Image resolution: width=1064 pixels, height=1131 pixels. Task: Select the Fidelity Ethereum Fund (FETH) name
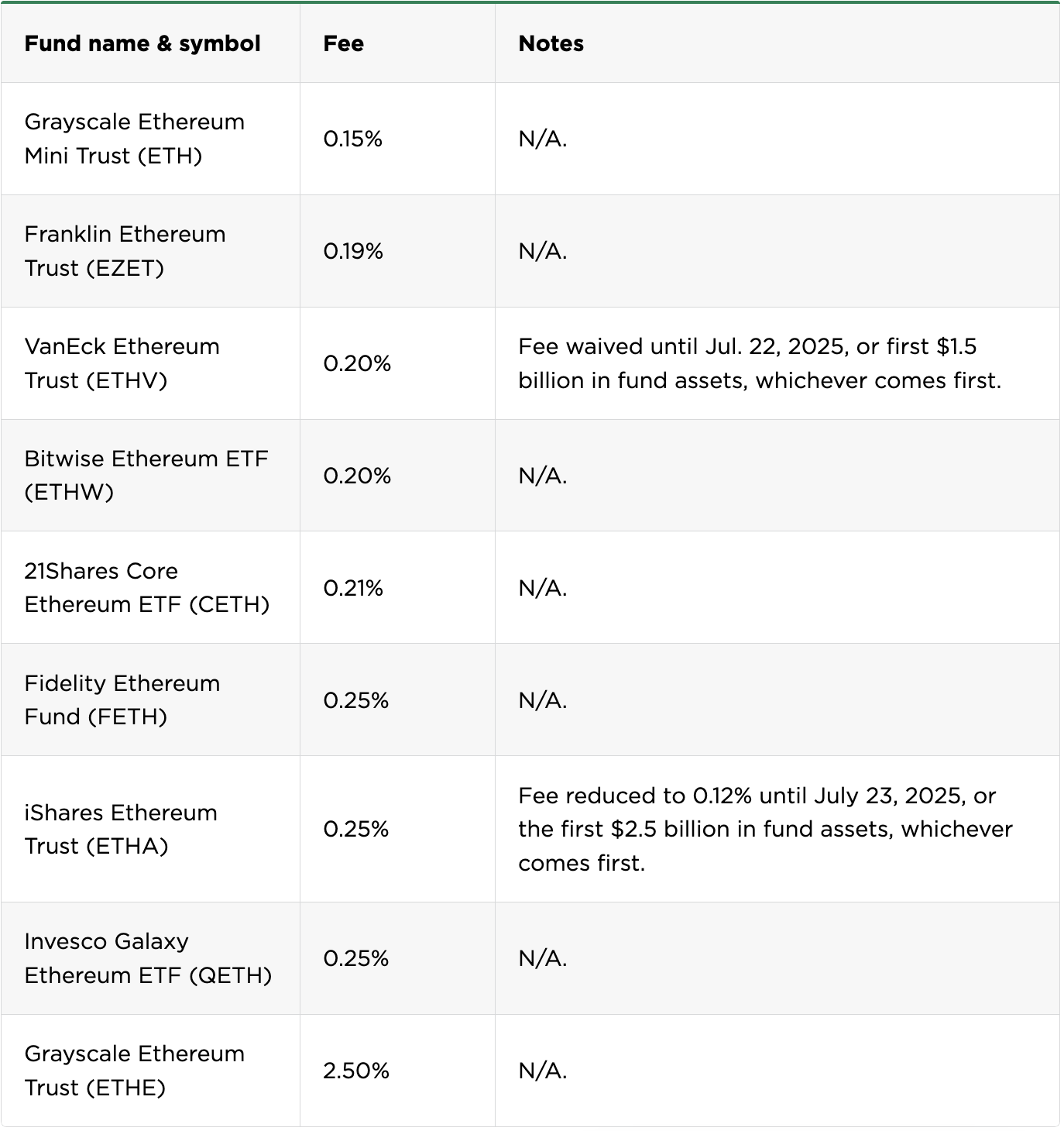click(x=122, y=700)
